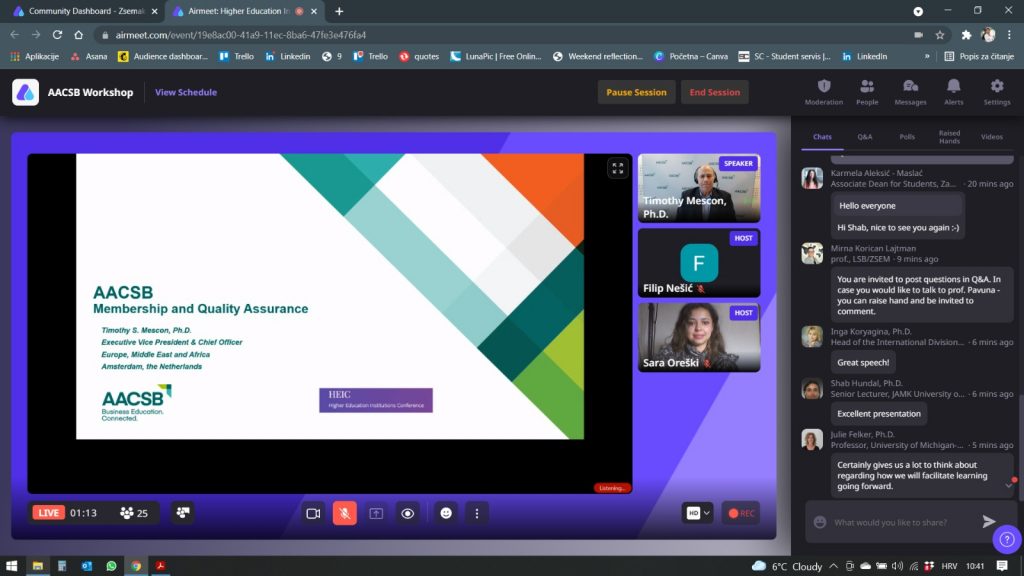This screenshot has height=576, width=1024.
Task: Open Windows notification center icon
Action: click(x=1002, y=566)
